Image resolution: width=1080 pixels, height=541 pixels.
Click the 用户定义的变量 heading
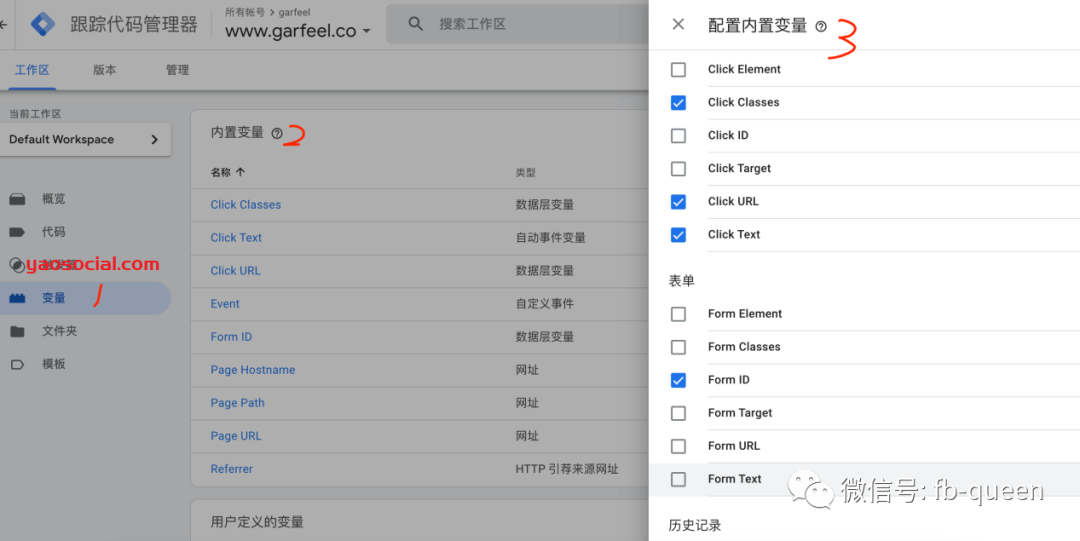click(257, 522)
